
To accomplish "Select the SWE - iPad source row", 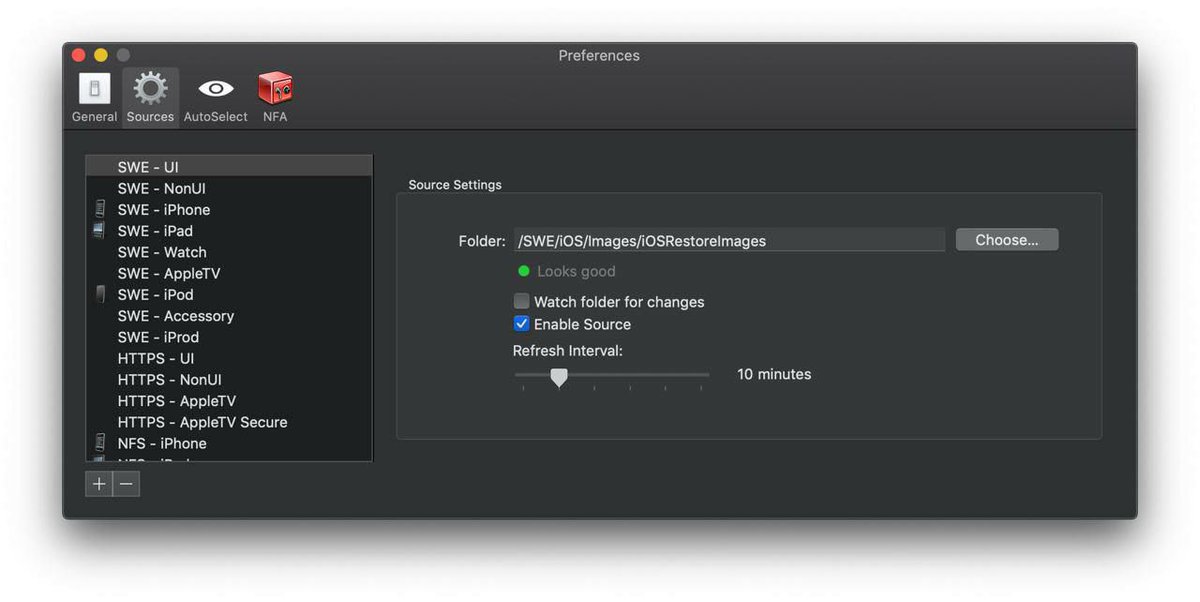I will (x=229, y=230).
